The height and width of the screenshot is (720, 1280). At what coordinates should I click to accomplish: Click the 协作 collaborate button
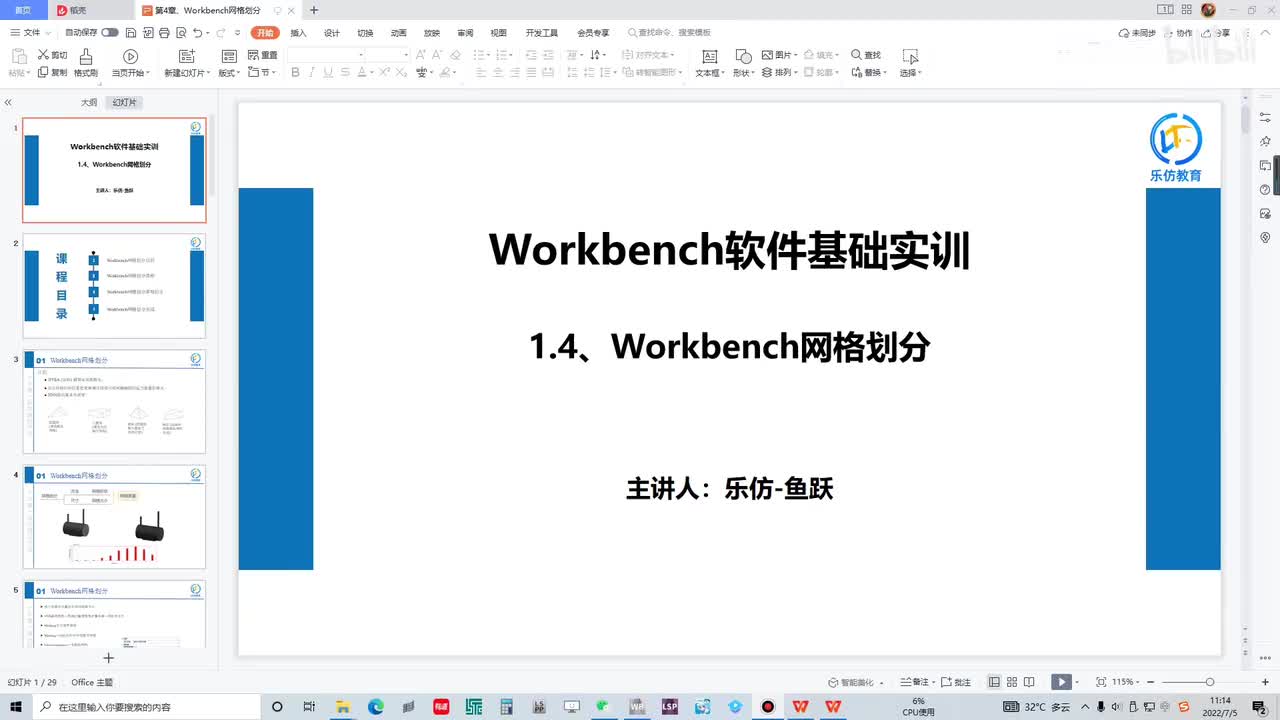[x=1178, y=33]
